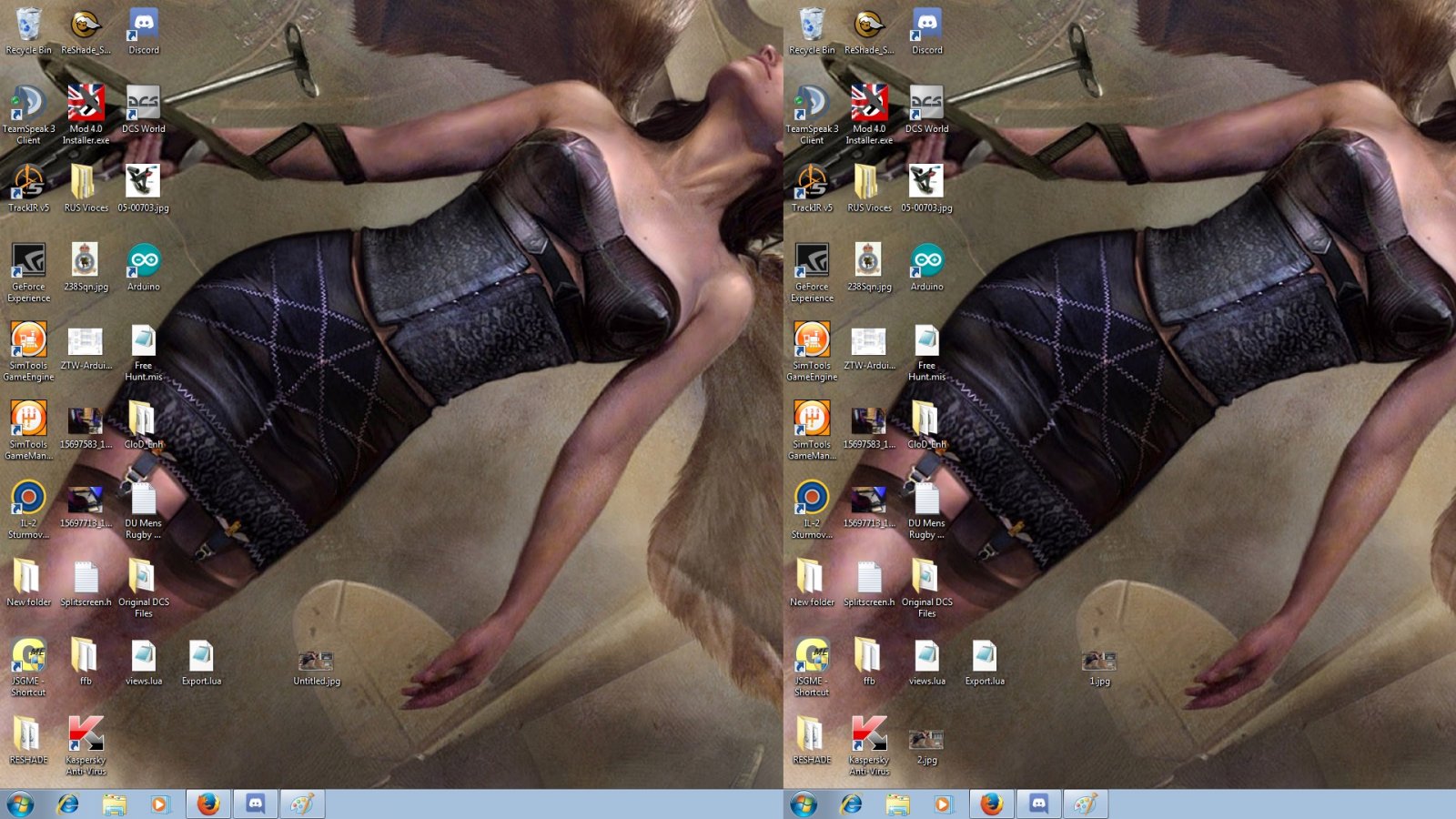Select SimTools GameEngine on left screen
This screenshot has width=1456, height=819.
click(x=28, y=352)
